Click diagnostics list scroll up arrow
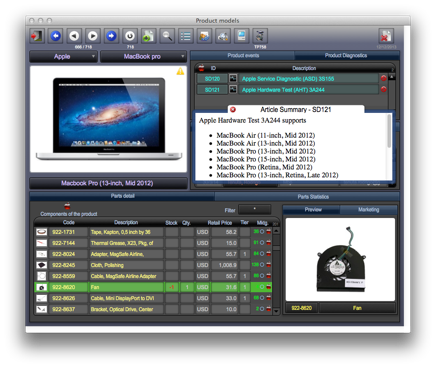Viewport: 436px width, 368px height. click(392, 77)
